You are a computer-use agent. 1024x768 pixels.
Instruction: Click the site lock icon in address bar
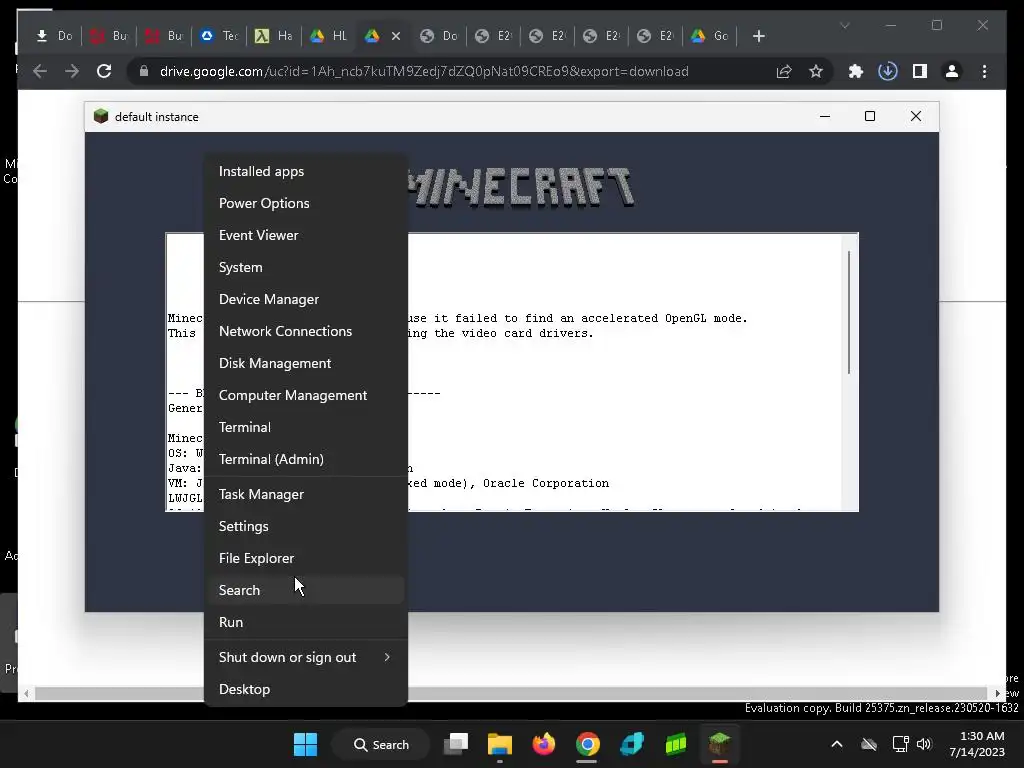click(144, 71)
